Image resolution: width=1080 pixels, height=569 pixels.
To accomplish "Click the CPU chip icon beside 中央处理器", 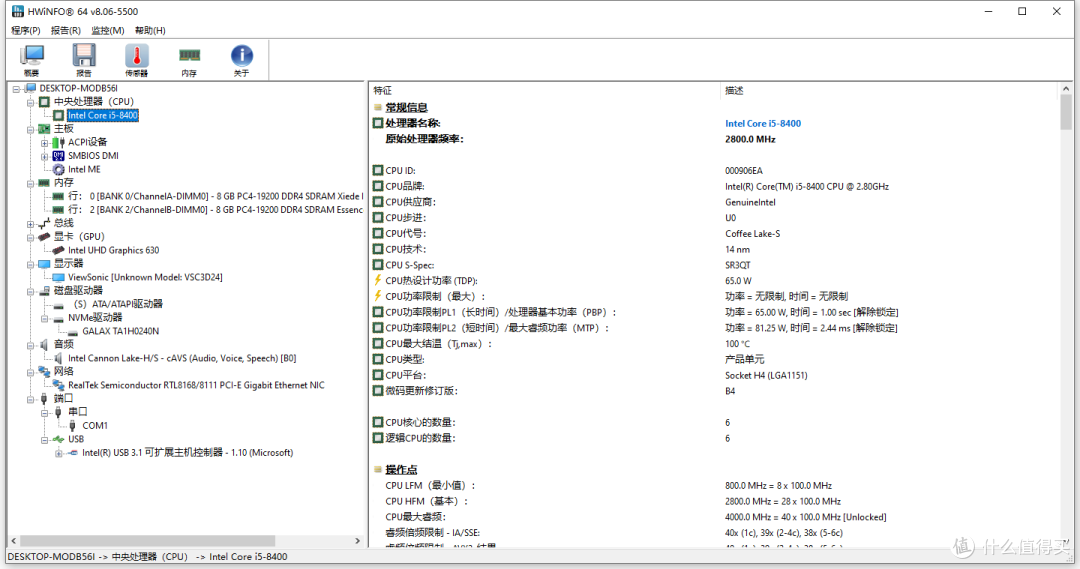I will coord(44,102).
